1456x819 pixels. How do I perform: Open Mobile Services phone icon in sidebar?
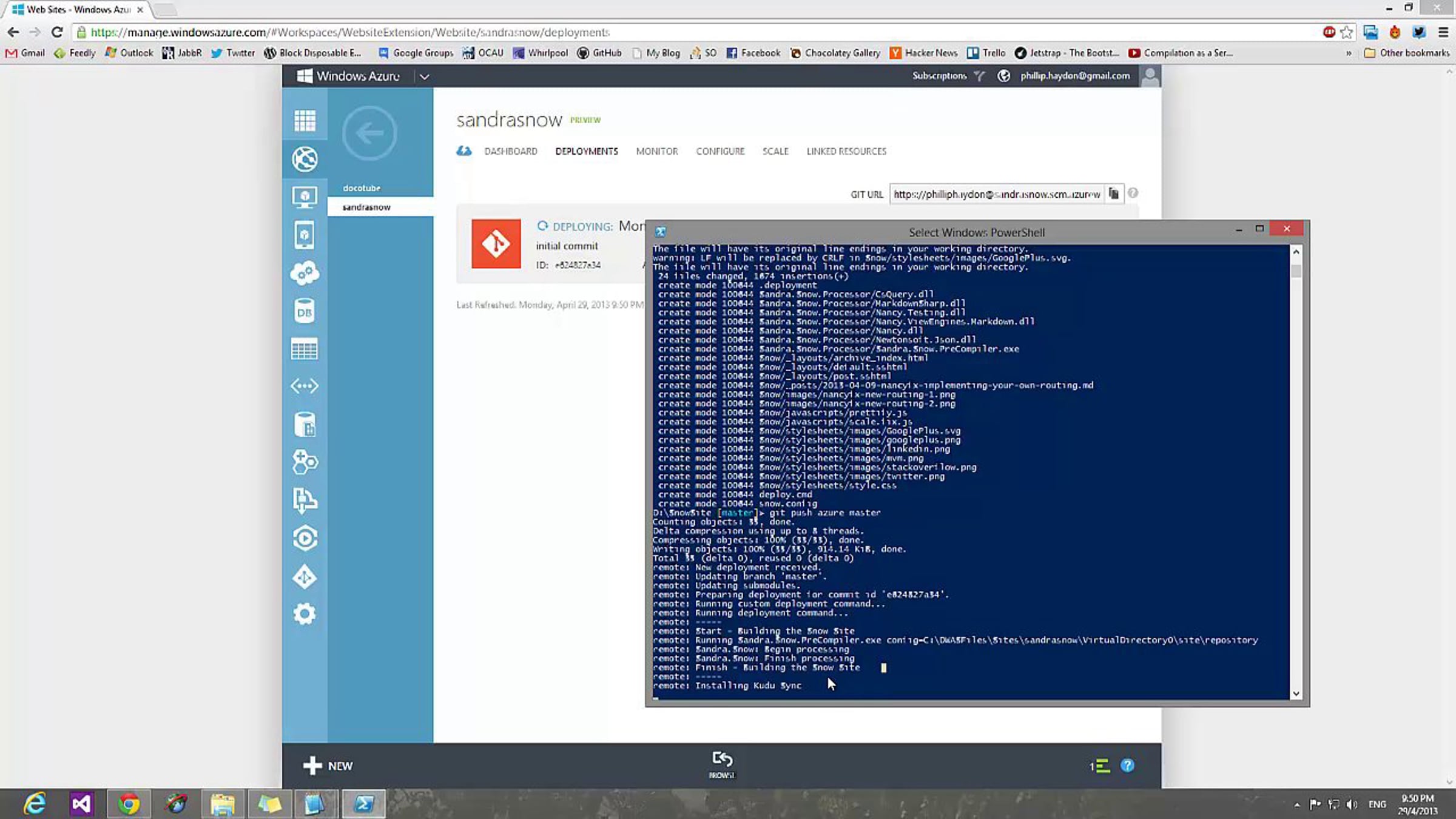pos(305,235)
